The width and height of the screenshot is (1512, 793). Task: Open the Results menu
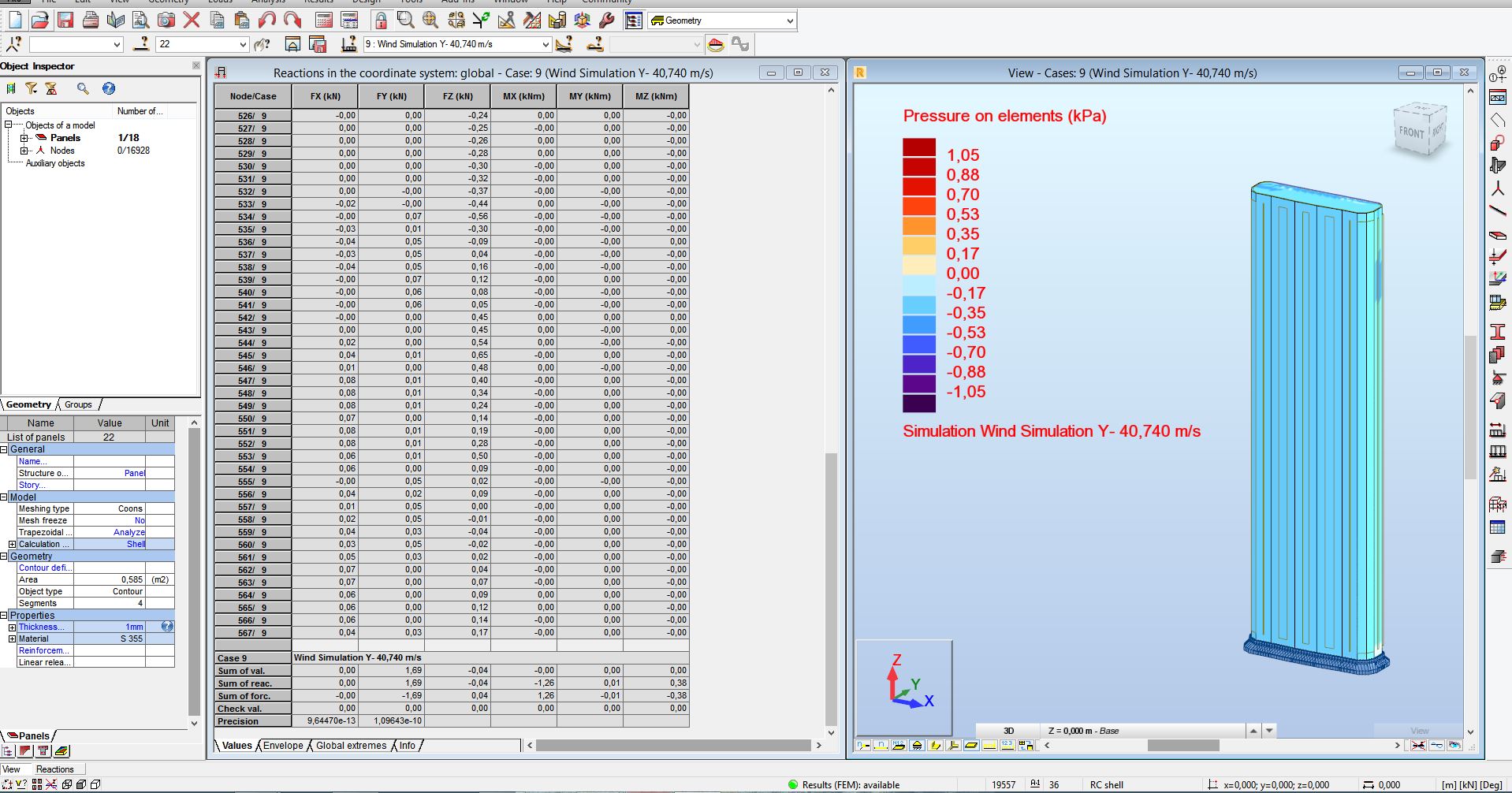tap(318, 2)
